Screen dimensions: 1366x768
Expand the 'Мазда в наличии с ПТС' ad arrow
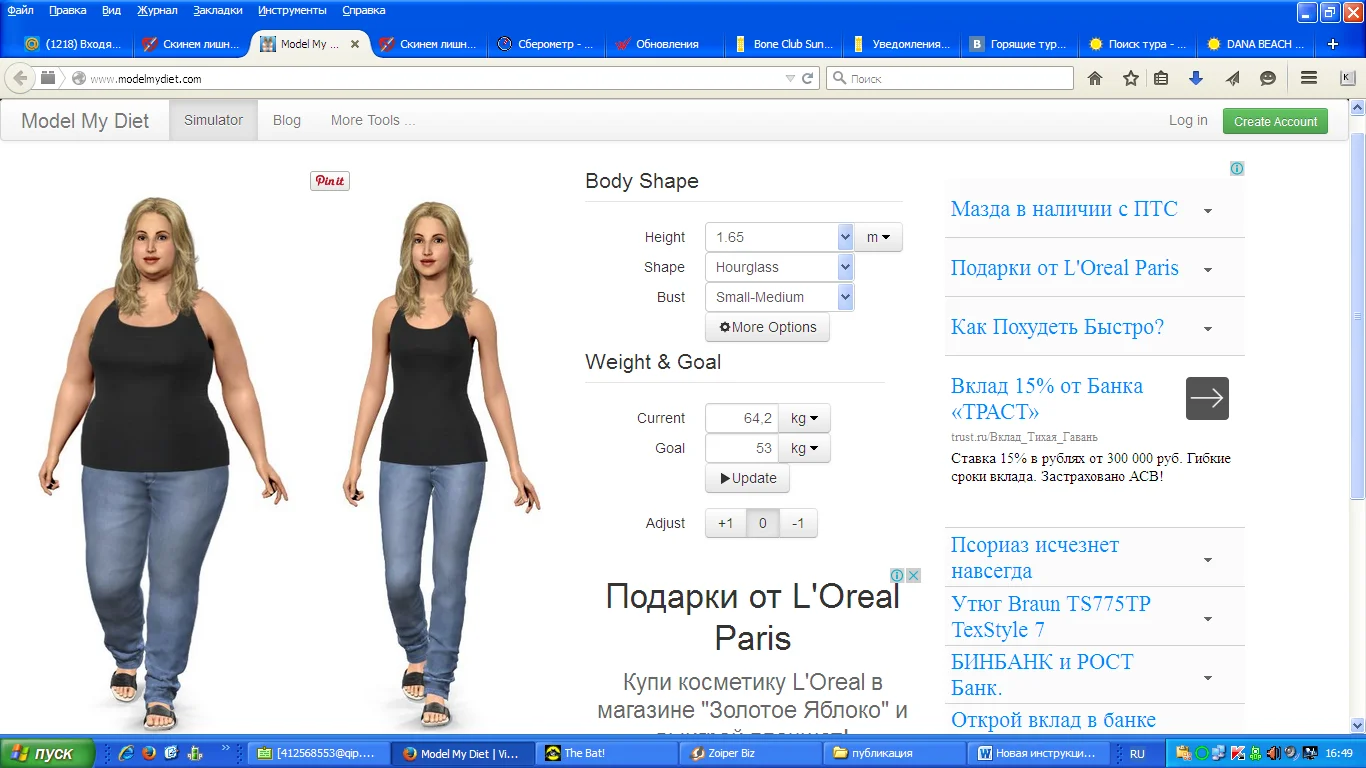[x=1208, y=210]
